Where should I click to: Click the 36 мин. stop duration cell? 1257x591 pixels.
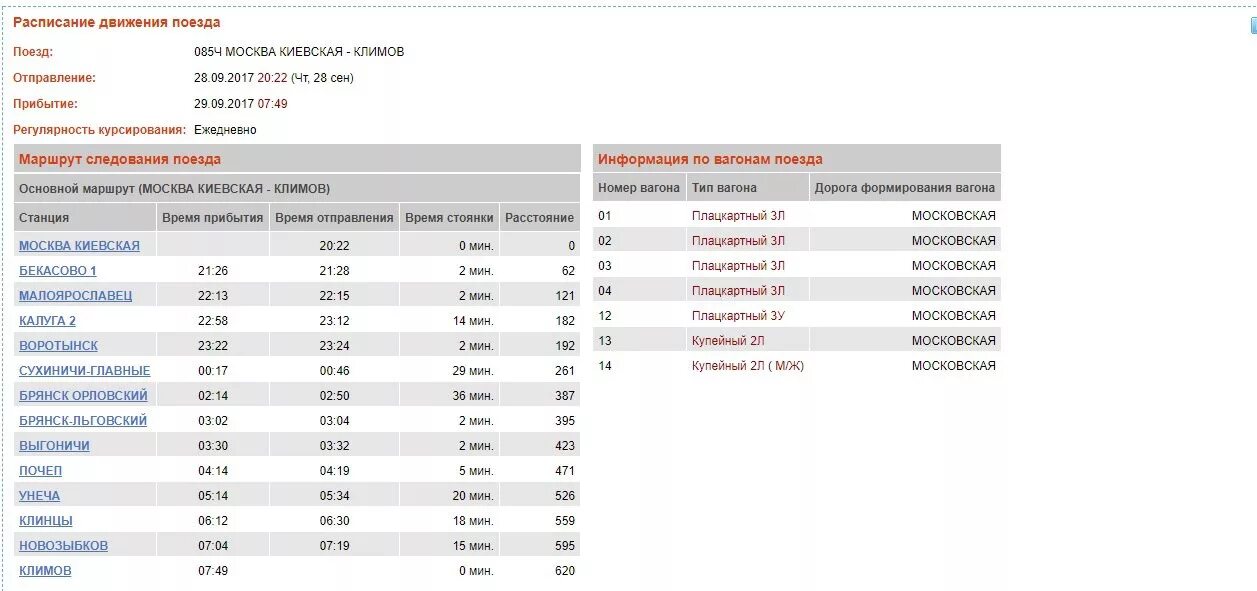449,396
